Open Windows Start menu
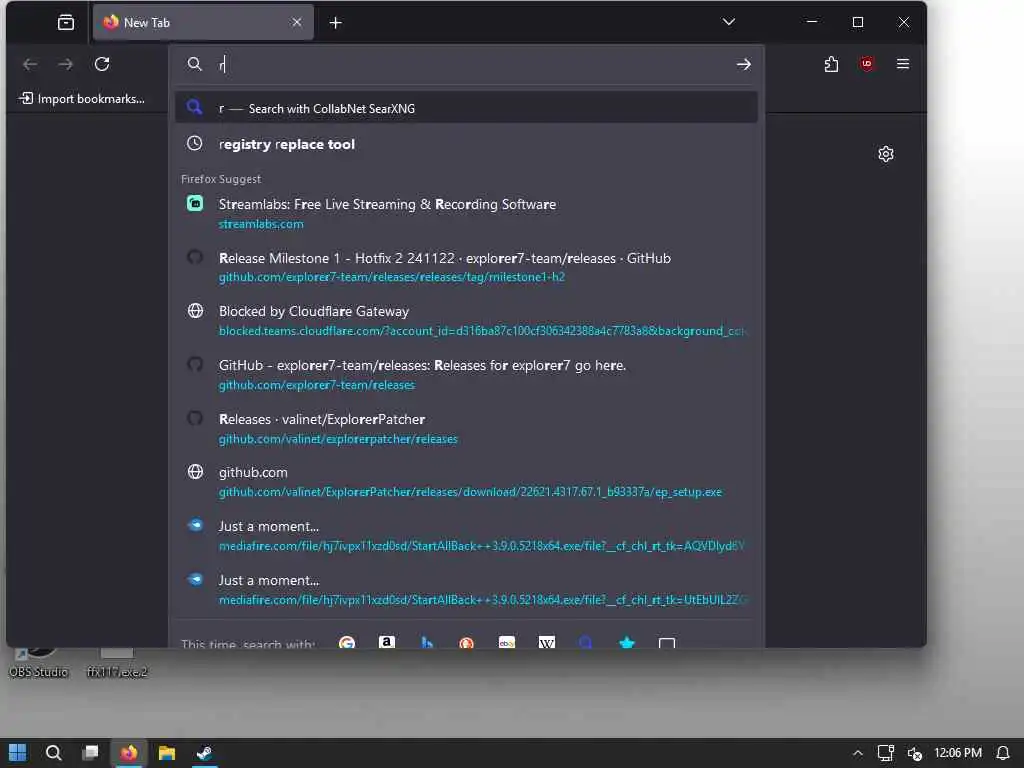Viewport: 1024px width, 768px height. coord(18,753)
